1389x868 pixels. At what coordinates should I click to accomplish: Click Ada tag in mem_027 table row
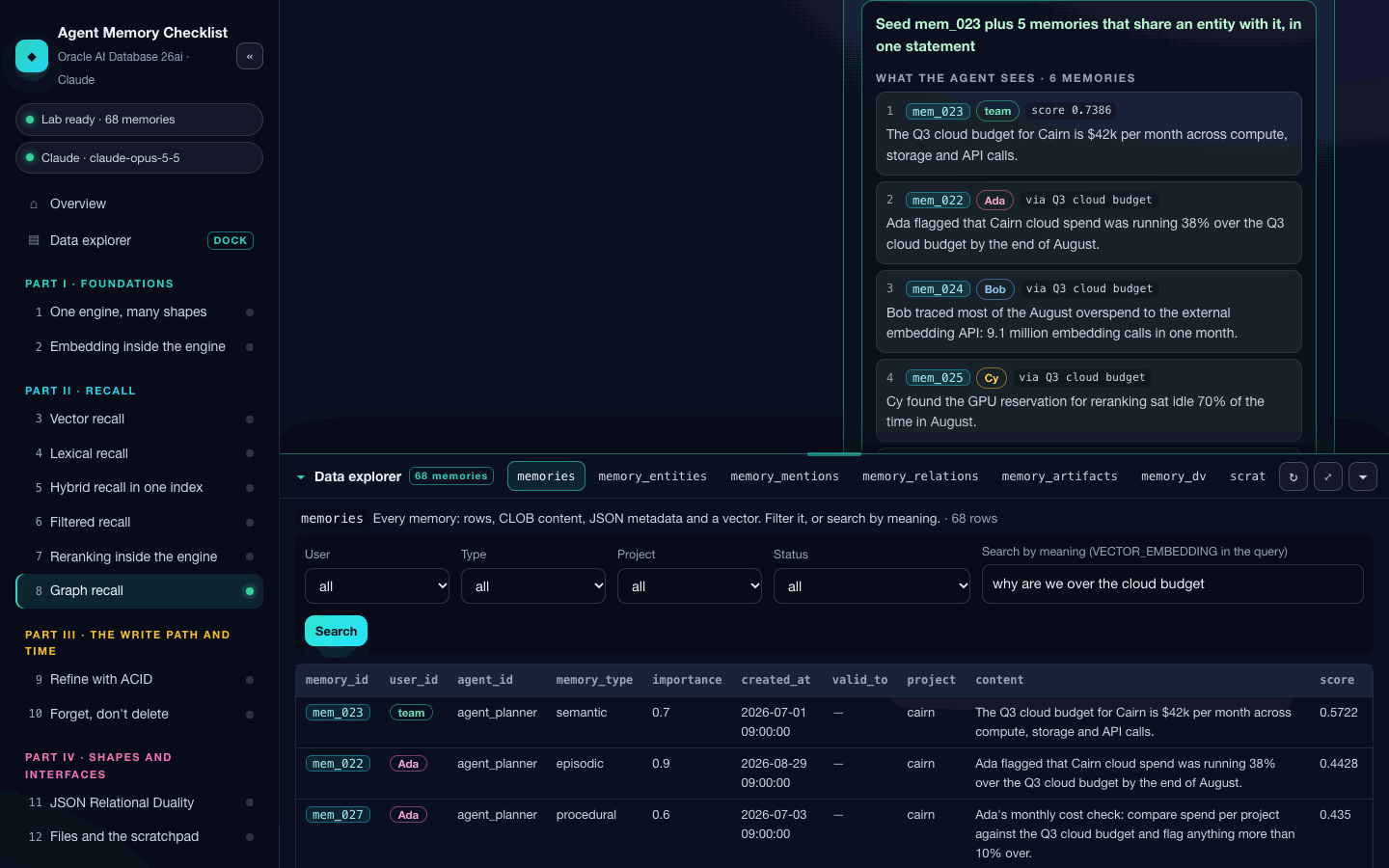point(409,815)
